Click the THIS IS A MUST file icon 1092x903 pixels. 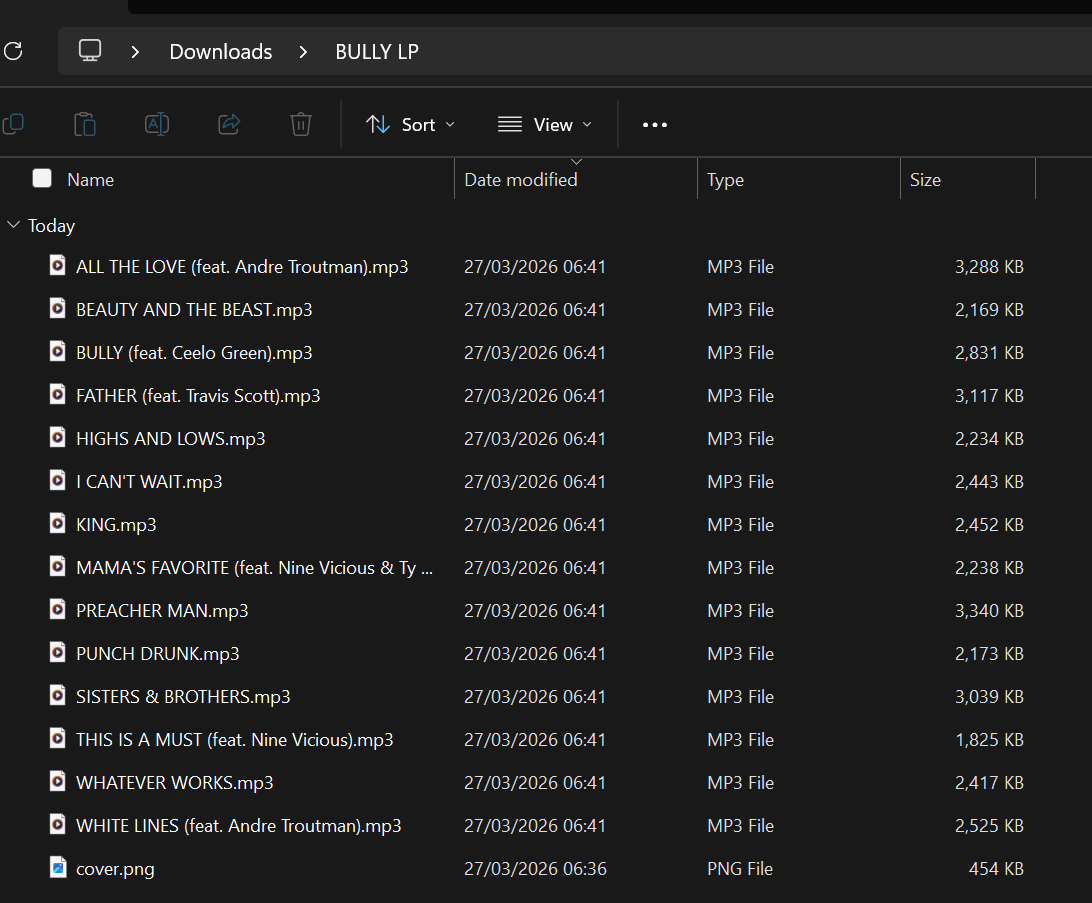[58, 739]
